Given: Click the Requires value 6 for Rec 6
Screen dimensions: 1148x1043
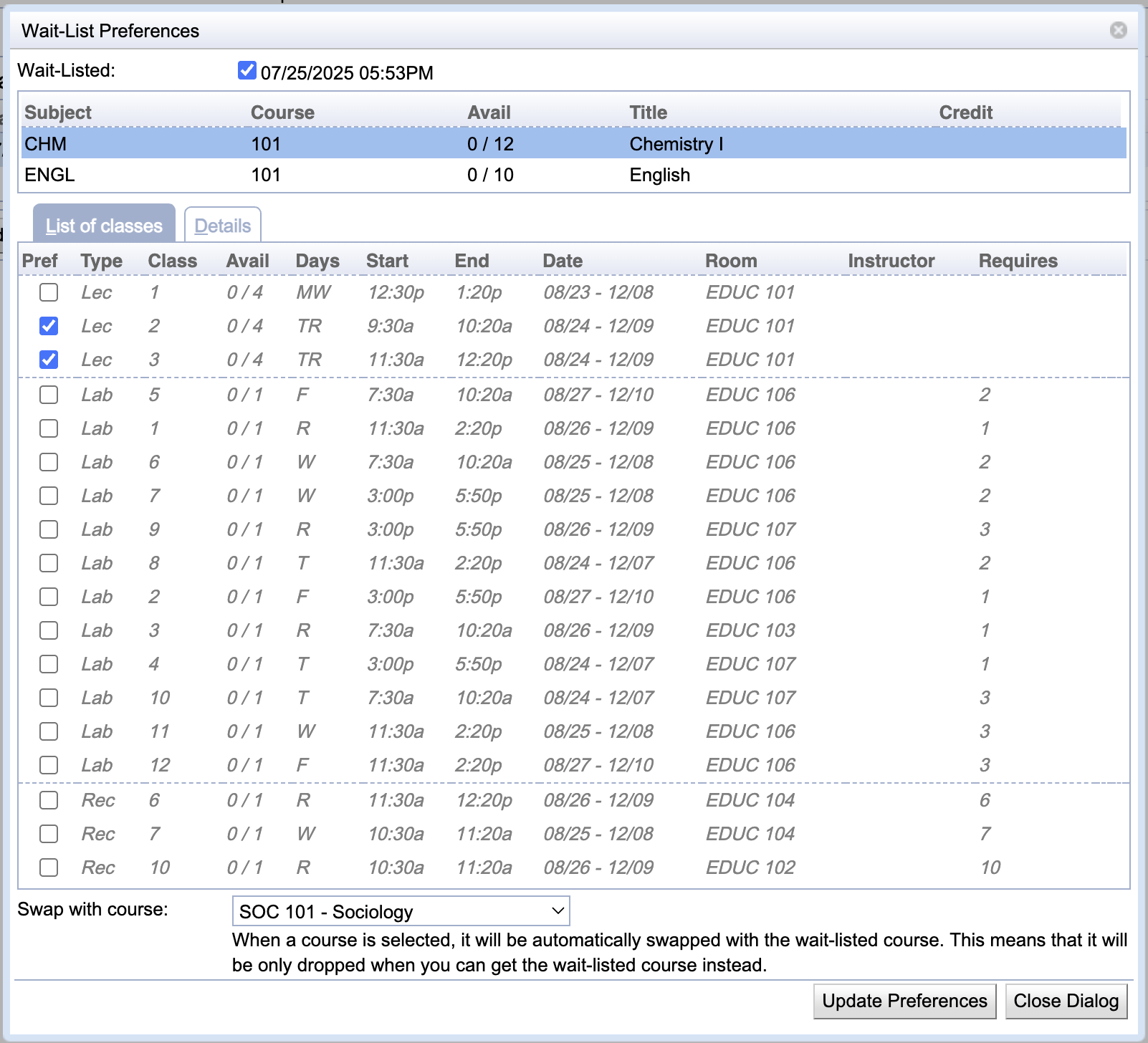Looking at the screenshot, I should (x=985, y=800).
